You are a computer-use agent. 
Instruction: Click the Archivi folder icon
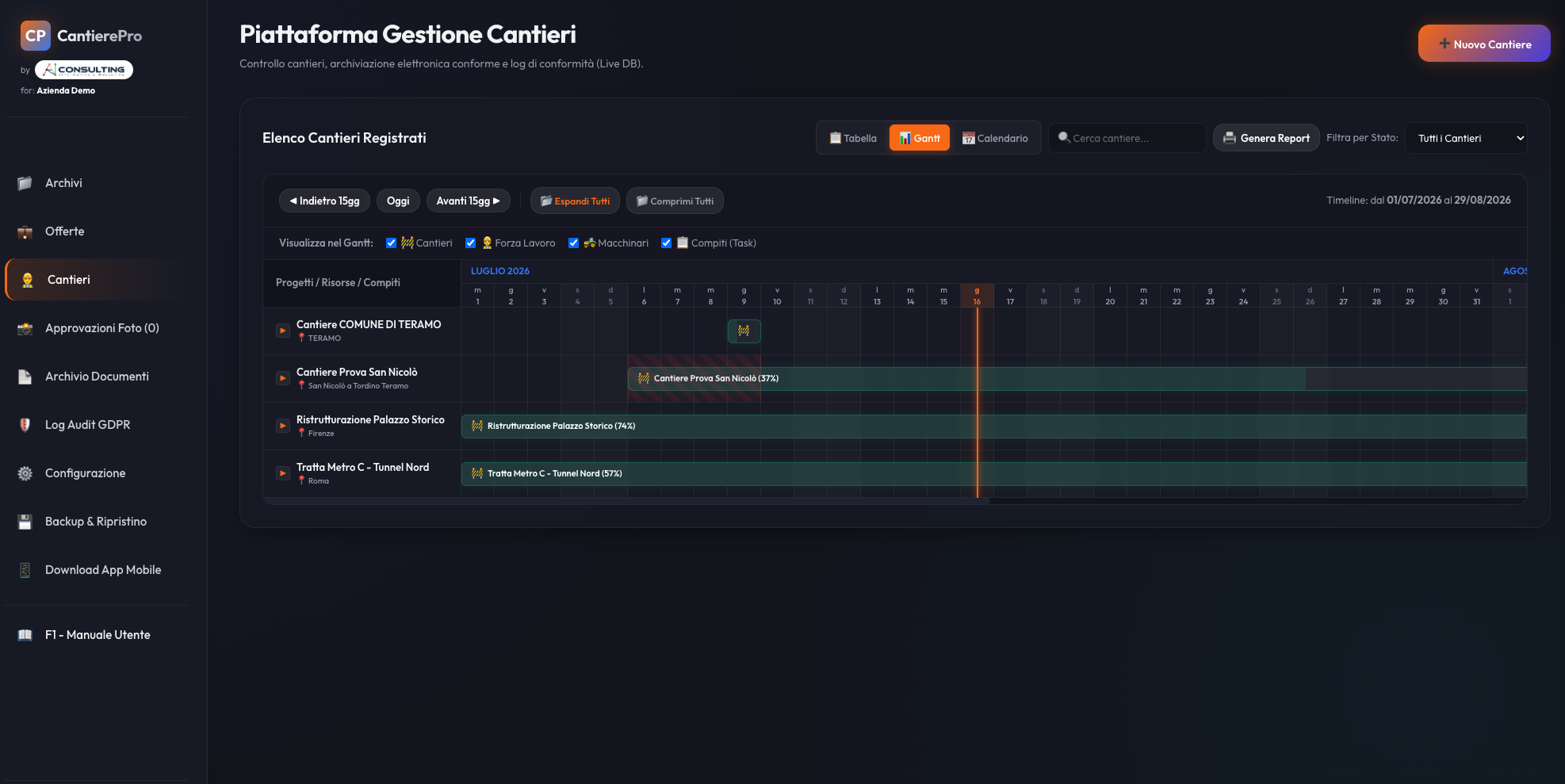click(x=25, y=183)
